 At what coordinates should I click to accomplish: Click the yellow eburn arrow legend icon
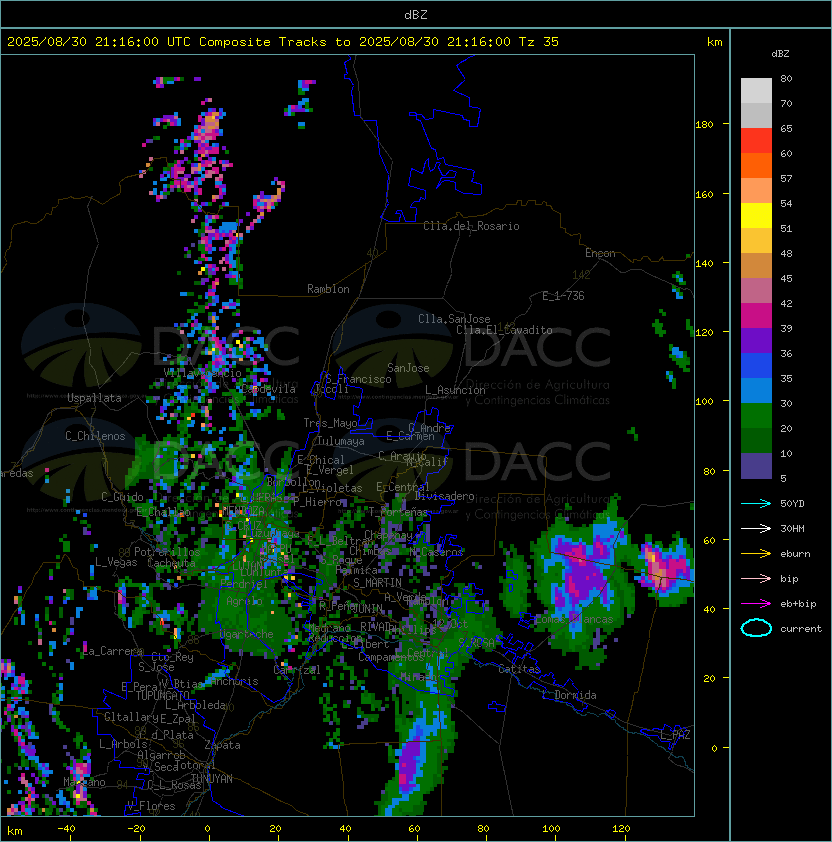(756, 554)
